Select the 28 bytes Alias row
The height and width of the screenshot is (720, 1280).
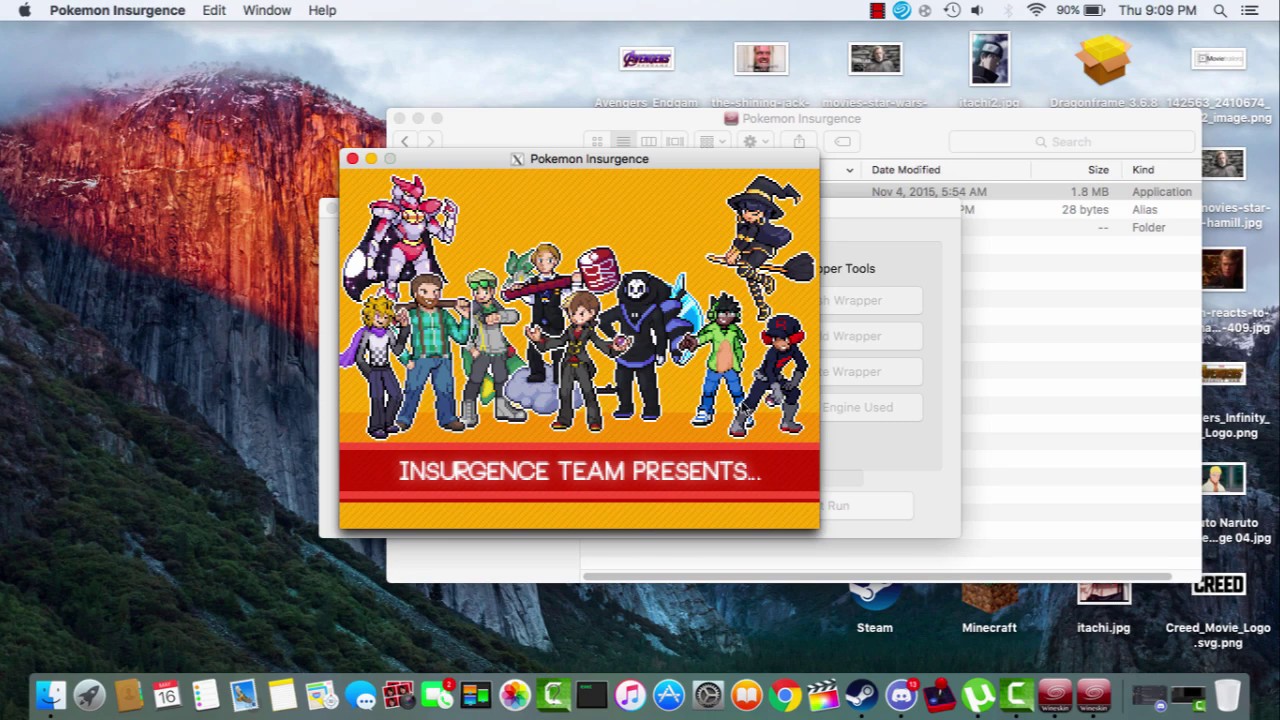click(x=1080, y=210)
